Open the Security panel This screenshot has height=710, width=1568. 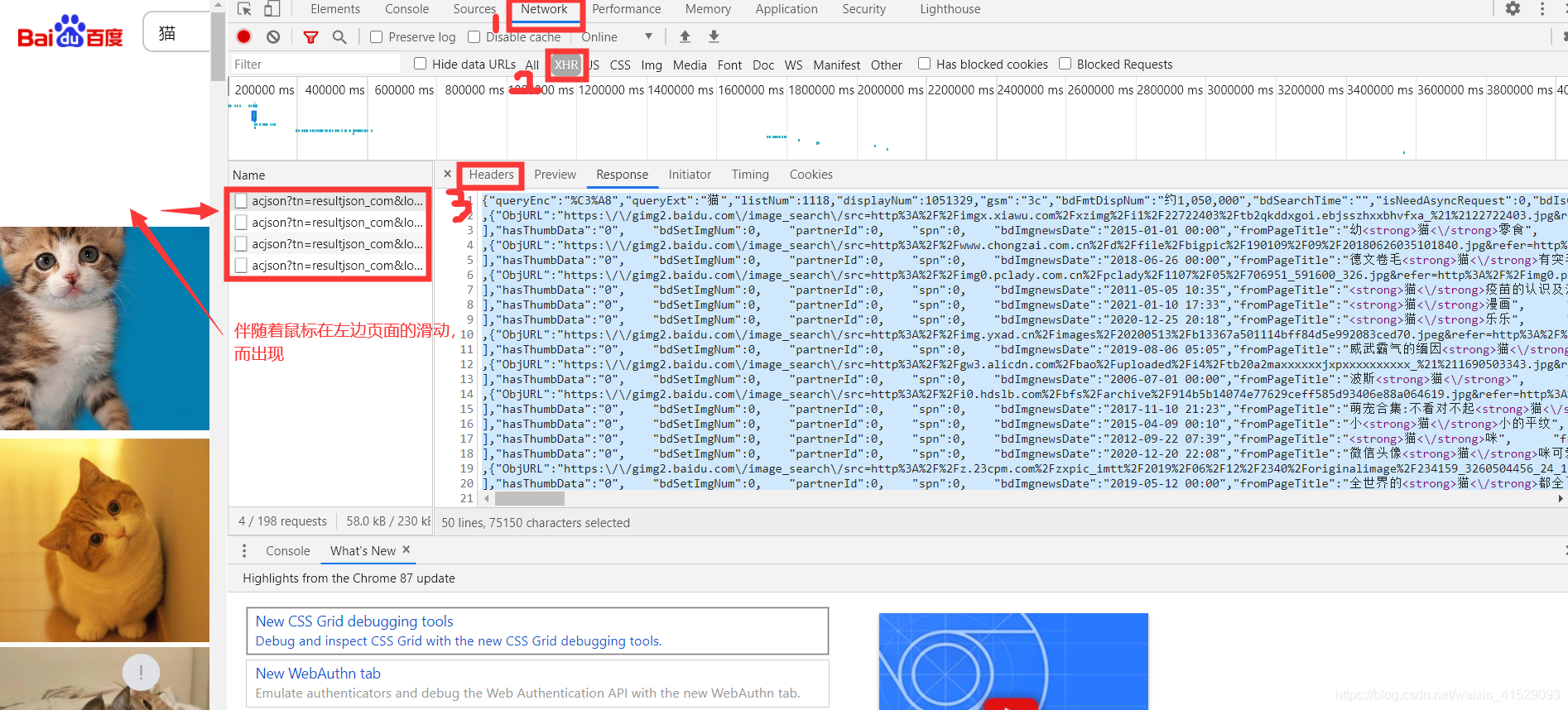click(863, 9)
